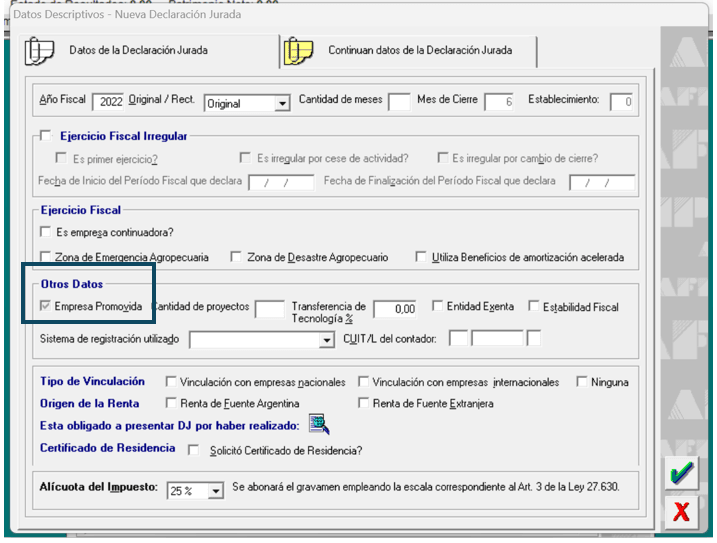Click the Año Fiscal input field
This screenshot has width=717, height=543.
pyautogui.click(x=109, y=102)
